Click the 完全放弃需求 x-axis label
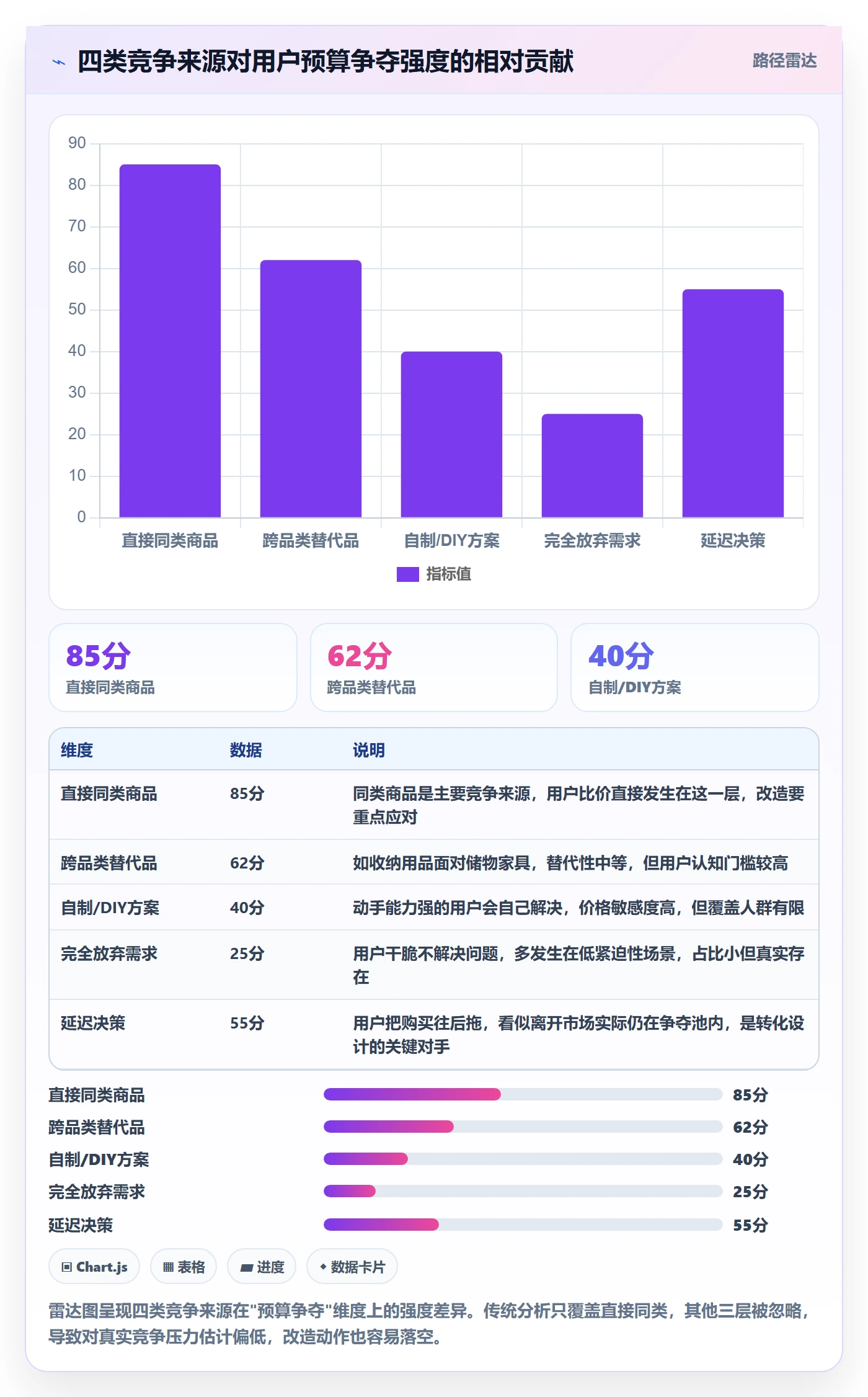868x1397 pixels. point(592,540)
